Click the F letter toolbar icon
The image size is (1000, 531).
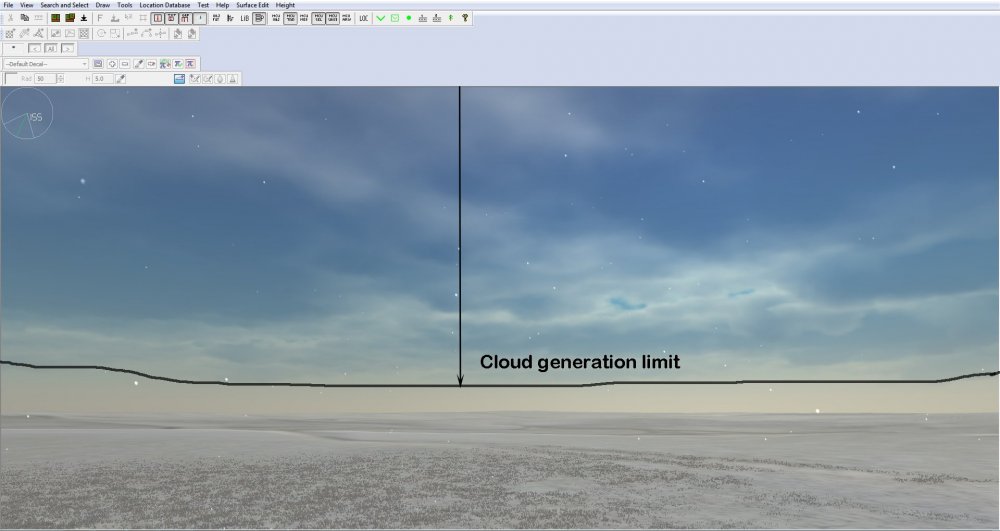point(100,18)
